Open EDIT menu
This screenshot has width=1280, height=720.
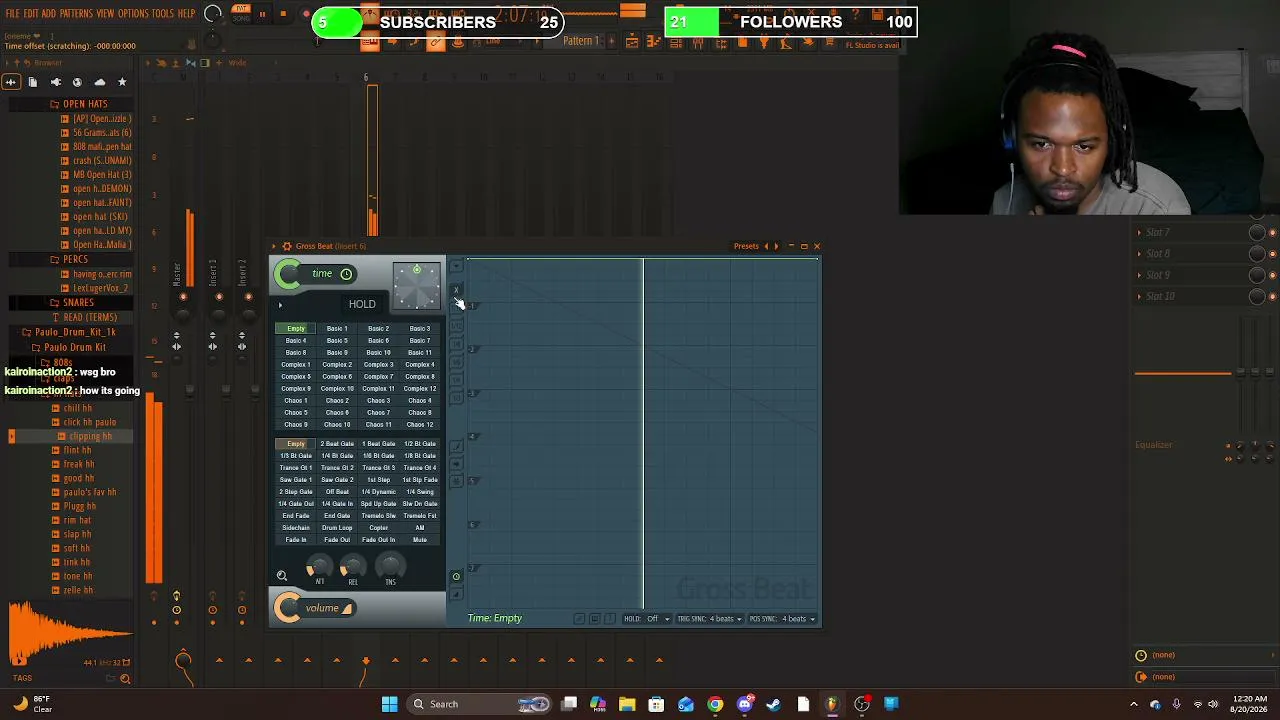(x=31, y=14)
